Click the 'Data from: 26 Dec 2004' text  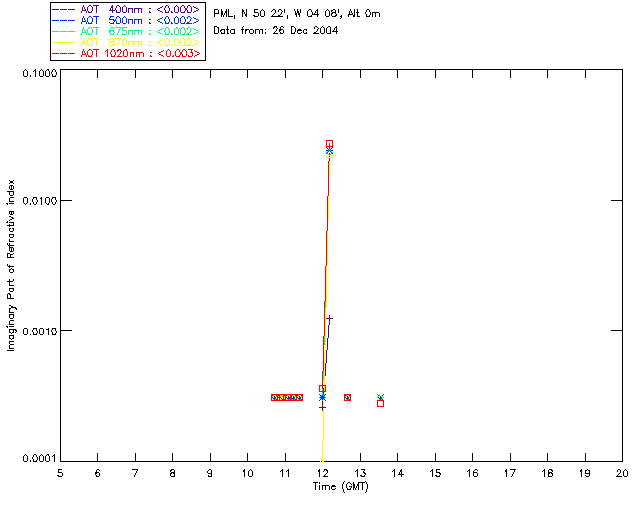tap(276, 31)
